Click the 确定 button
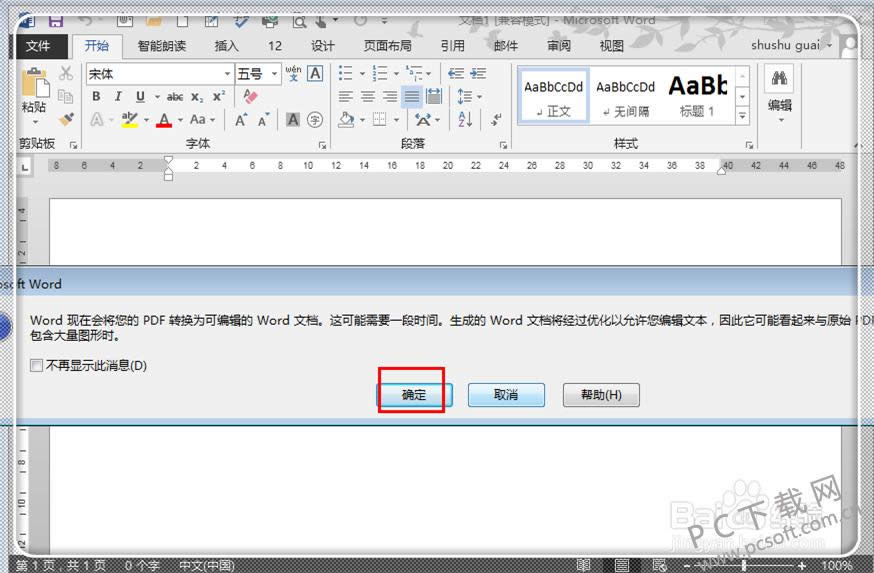This screenshot has width=874, height=573. pyautogui.click(x=414, y=395)
